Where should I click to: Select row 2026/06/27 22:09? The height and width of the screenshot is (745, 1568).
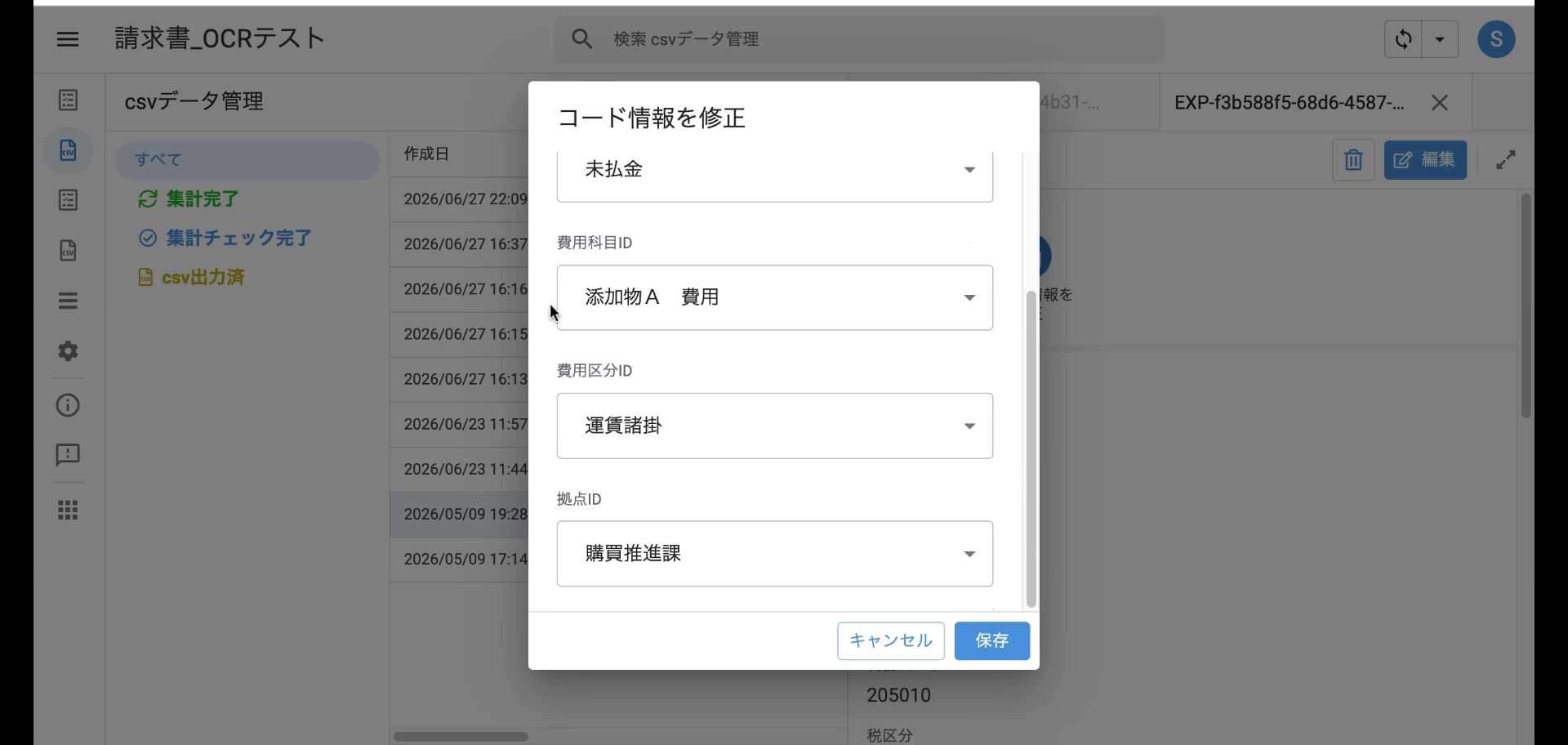460,199
